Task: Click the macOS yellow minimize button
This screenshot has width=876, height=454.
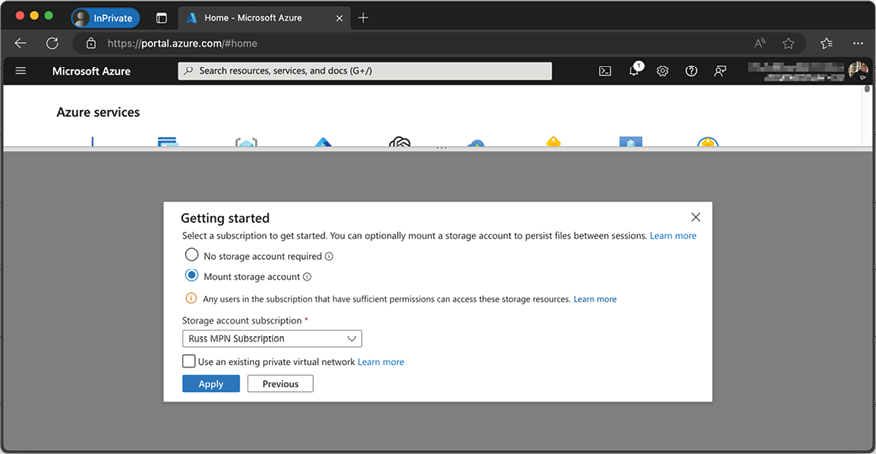Action: coord(34,16)
